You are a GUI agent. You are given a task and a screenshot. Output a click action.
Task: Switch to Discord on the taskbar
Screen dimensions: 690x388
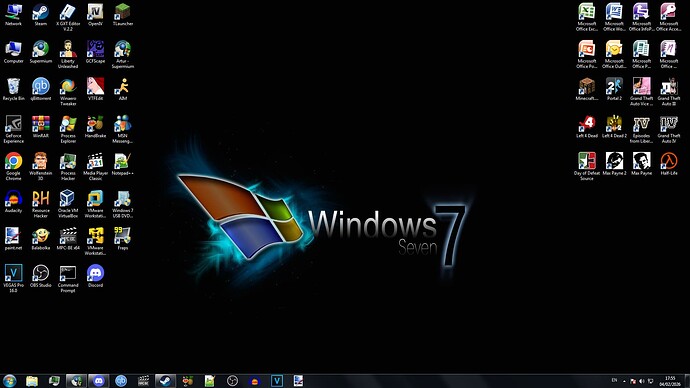pyautogui.click(x=99, y=381)
